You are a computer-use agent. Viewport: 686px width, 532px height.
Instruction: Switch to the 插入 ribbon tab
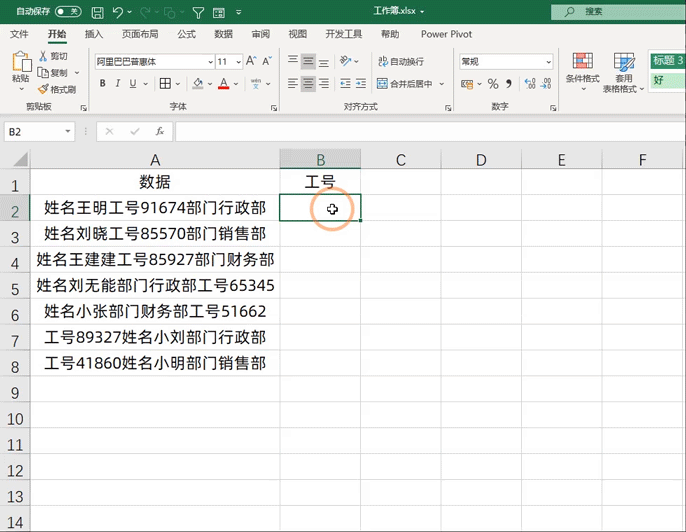[94, 34]
